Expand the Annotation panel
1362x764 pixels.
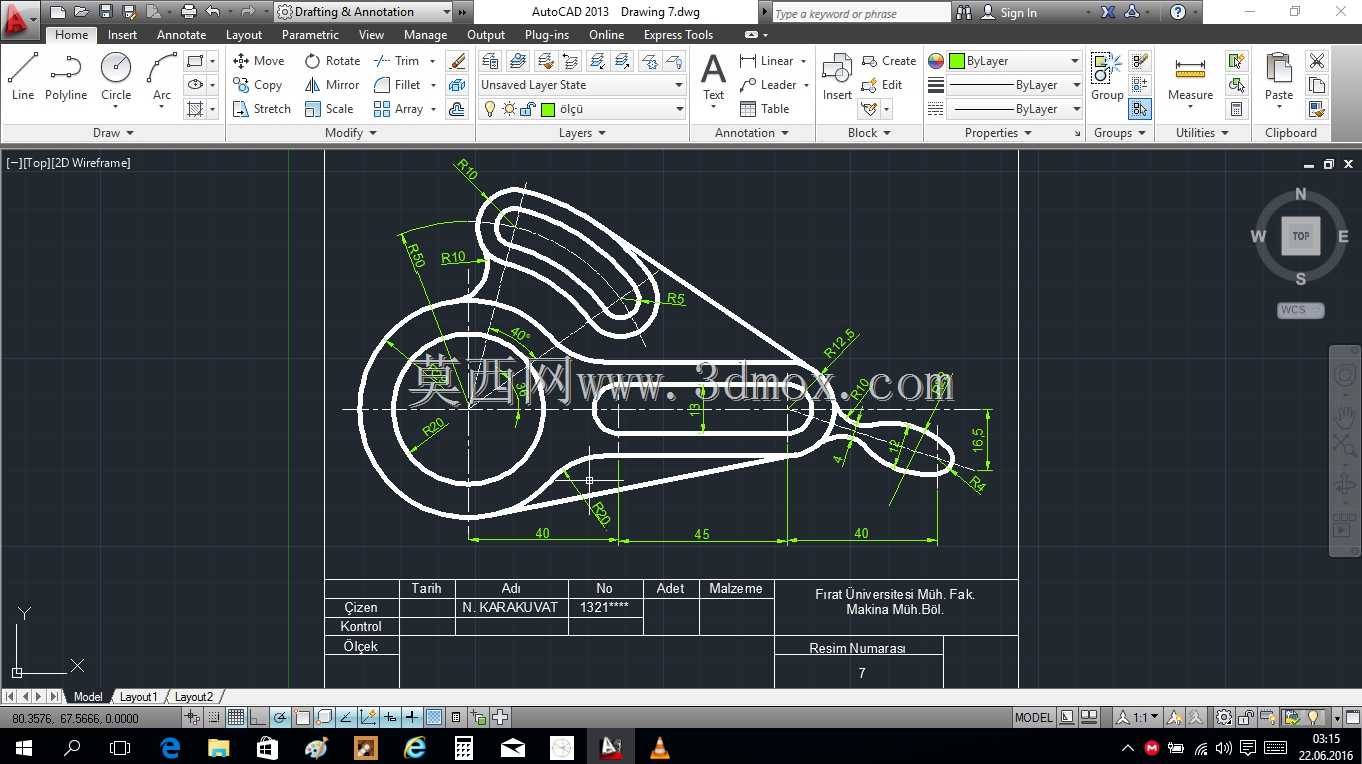pos(751,133)
